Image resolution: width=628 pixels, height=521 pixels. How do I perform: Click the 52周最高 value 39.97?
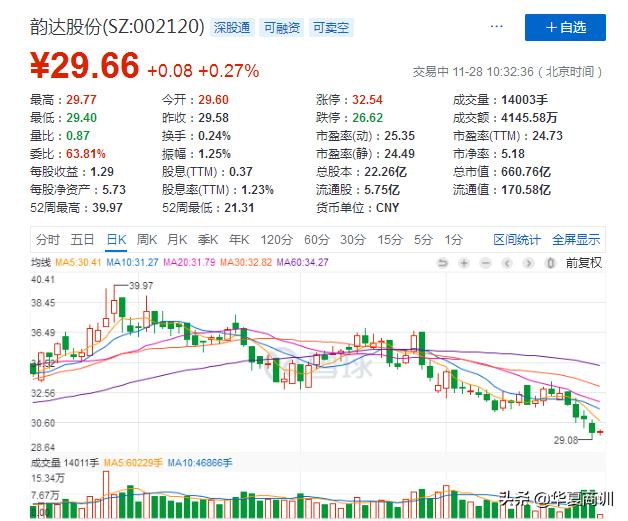(x=107, y=208)
